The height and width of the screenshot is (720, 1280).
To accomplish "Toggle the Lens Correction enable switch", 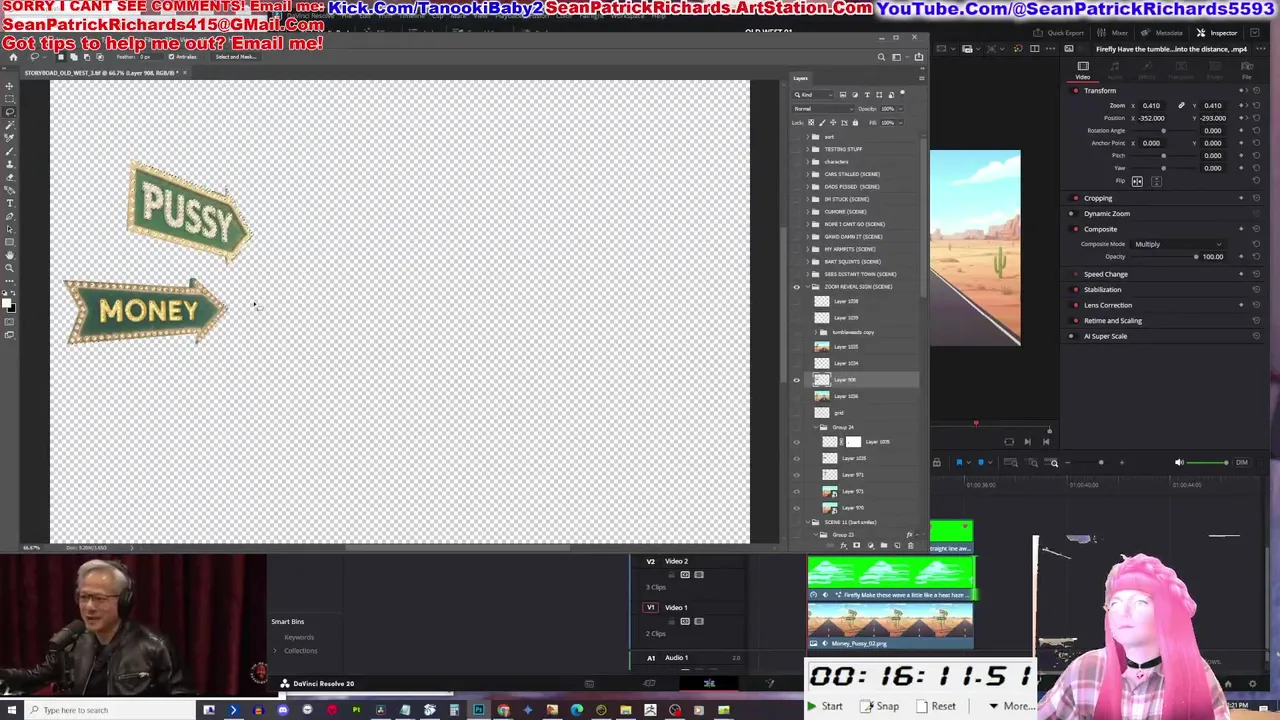I will coord(1075,305).
